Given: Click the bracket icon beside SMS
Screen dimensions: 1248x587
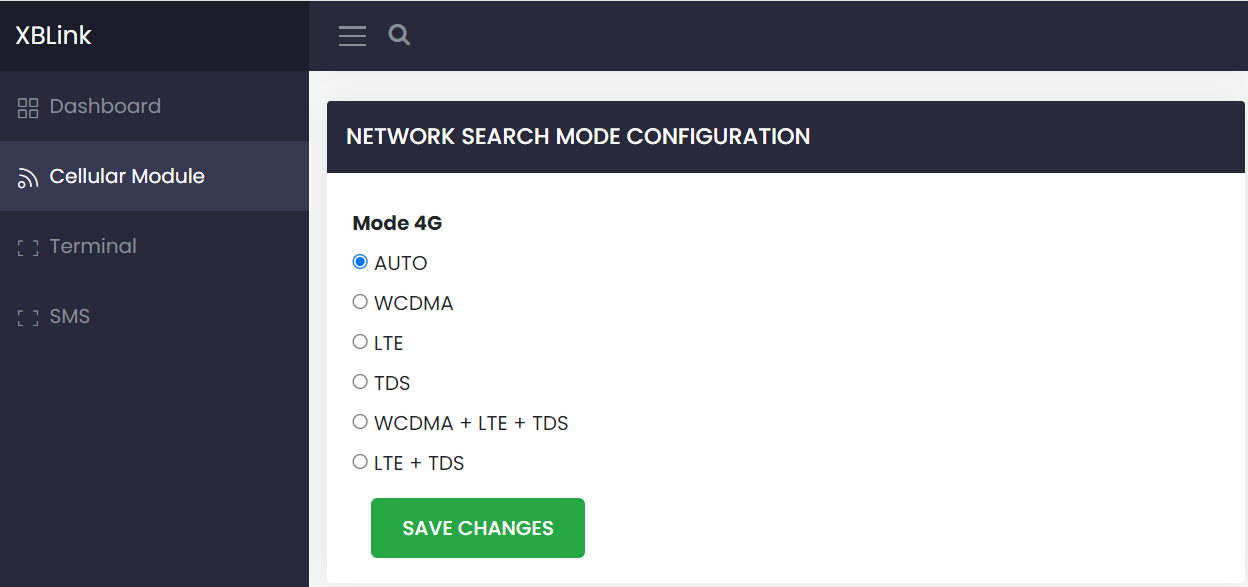Looking at the screenshot, I should coord(28,318).
